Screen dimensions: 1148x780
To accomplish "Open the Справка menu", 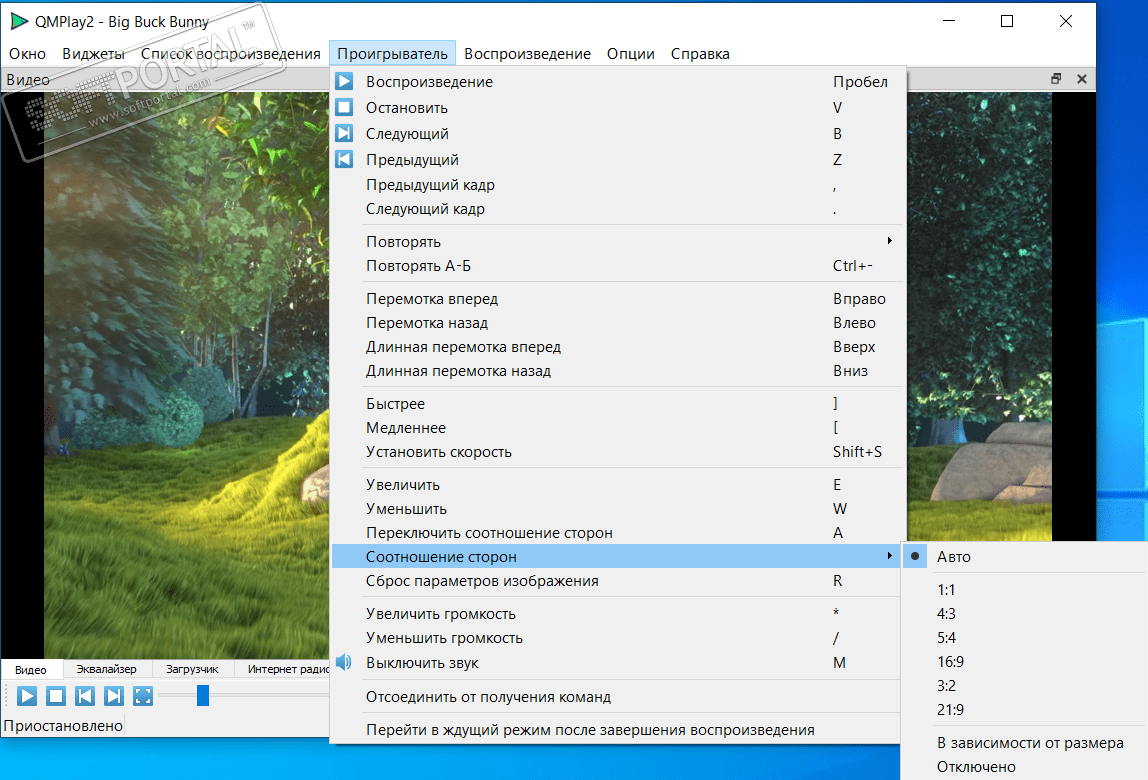I will (700, 53).
